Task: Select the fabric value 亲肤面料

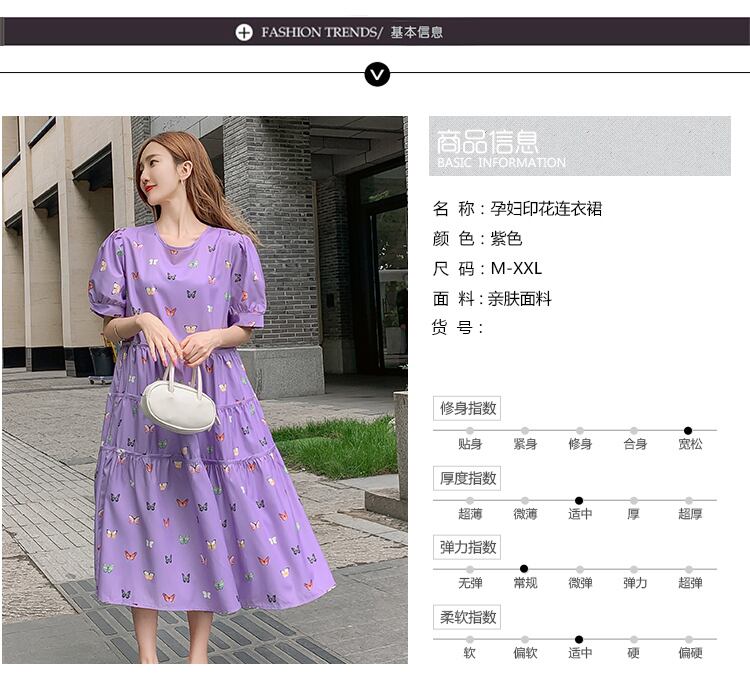Action: pyautogui.click(x=519, y=299)
